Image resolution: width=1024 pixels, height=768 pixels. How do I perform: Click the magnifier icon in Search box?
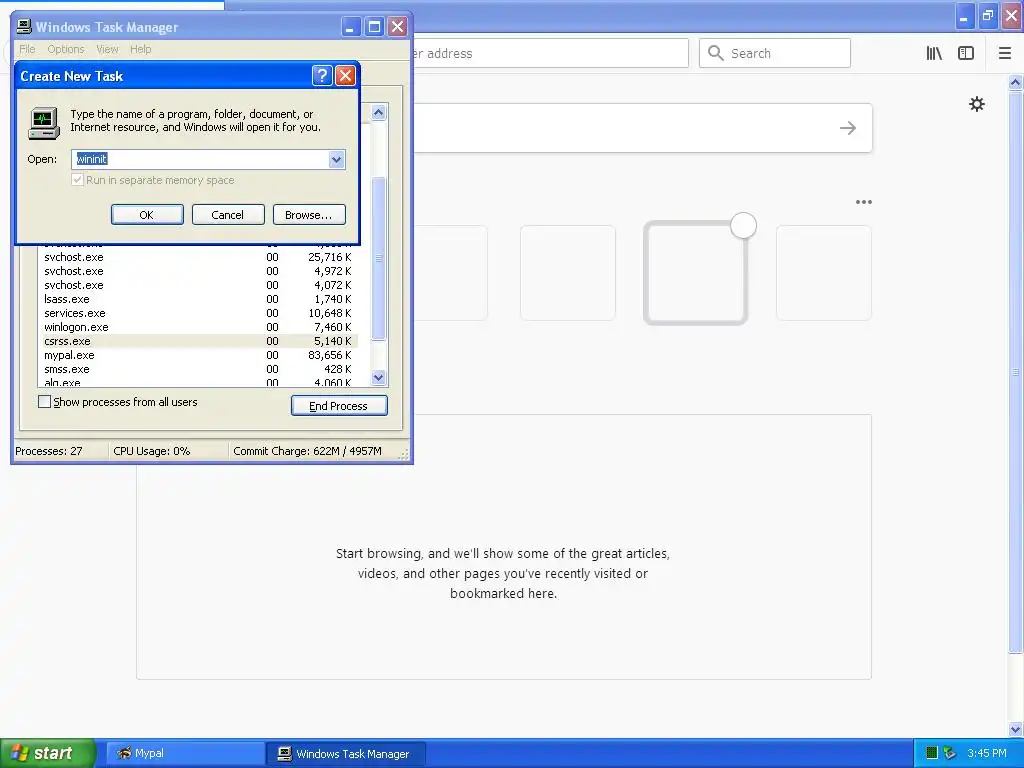coord(716,53)
